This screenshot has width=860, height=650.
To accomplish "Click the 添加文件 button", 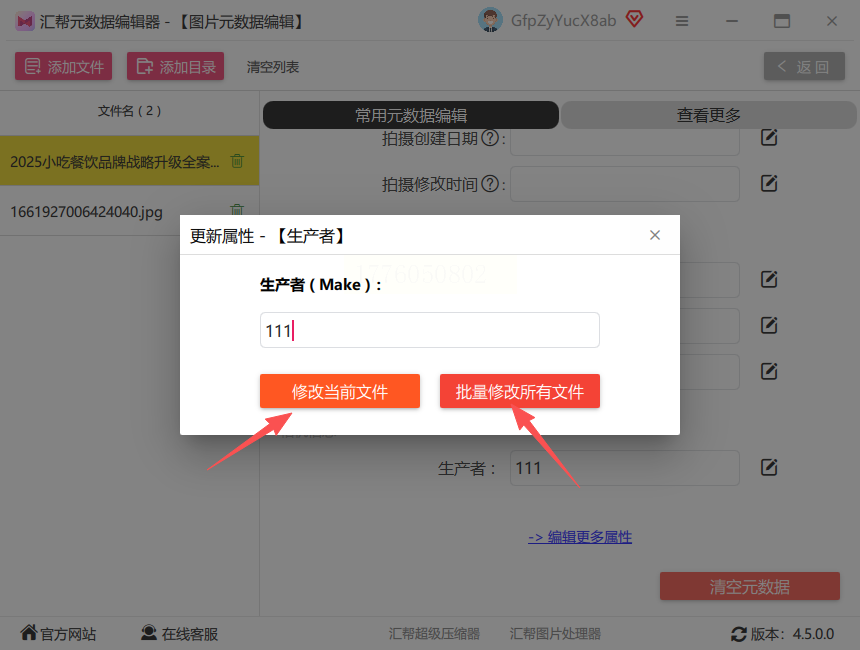I will coord(64,66).
